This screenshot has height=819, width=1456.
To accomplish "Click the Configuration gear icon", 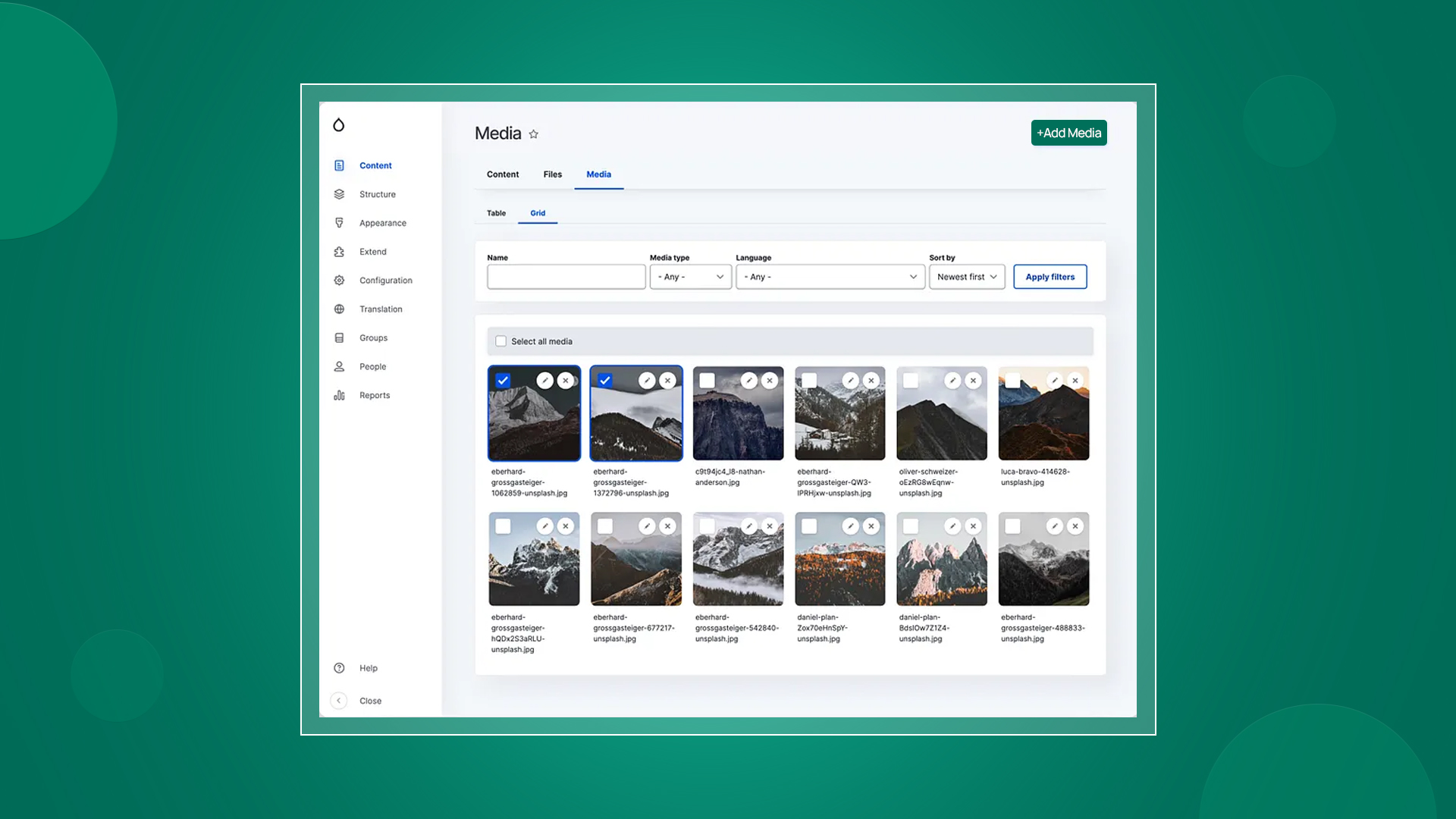I will coord(339,281).
